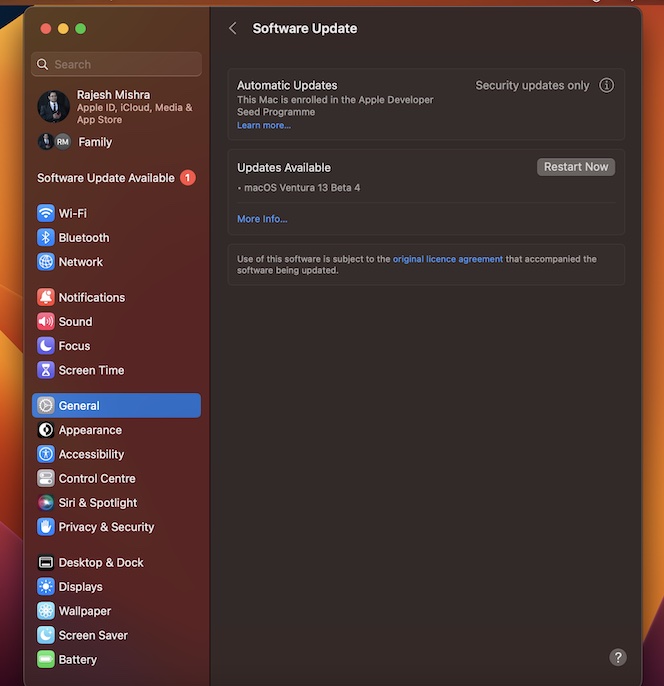664x686 pixels.
Task: Open Notifications bell icon
Action: click(x=45, y=297)
